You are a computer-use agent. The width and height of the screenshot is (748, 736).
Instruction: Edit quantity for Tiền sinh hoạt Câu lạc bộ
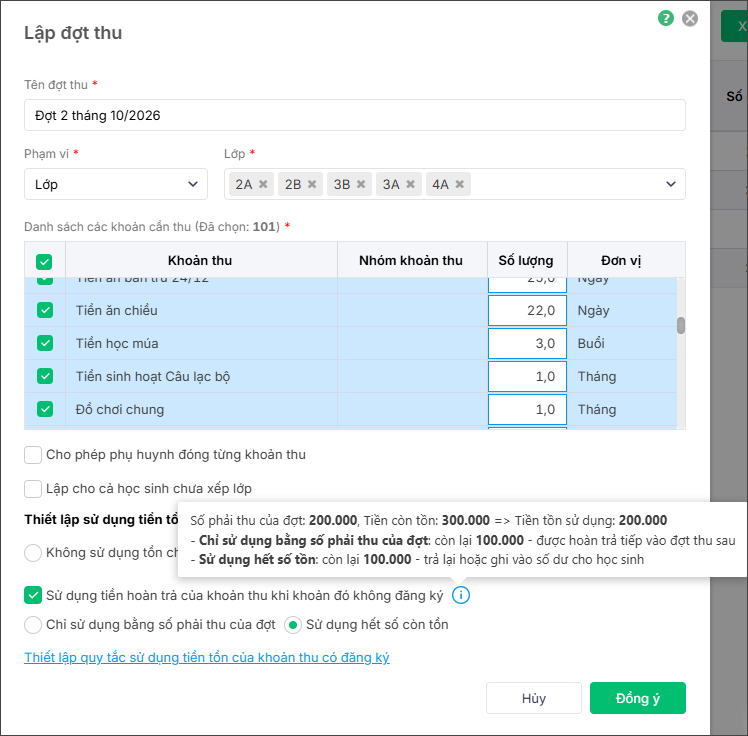pos(527,376)
